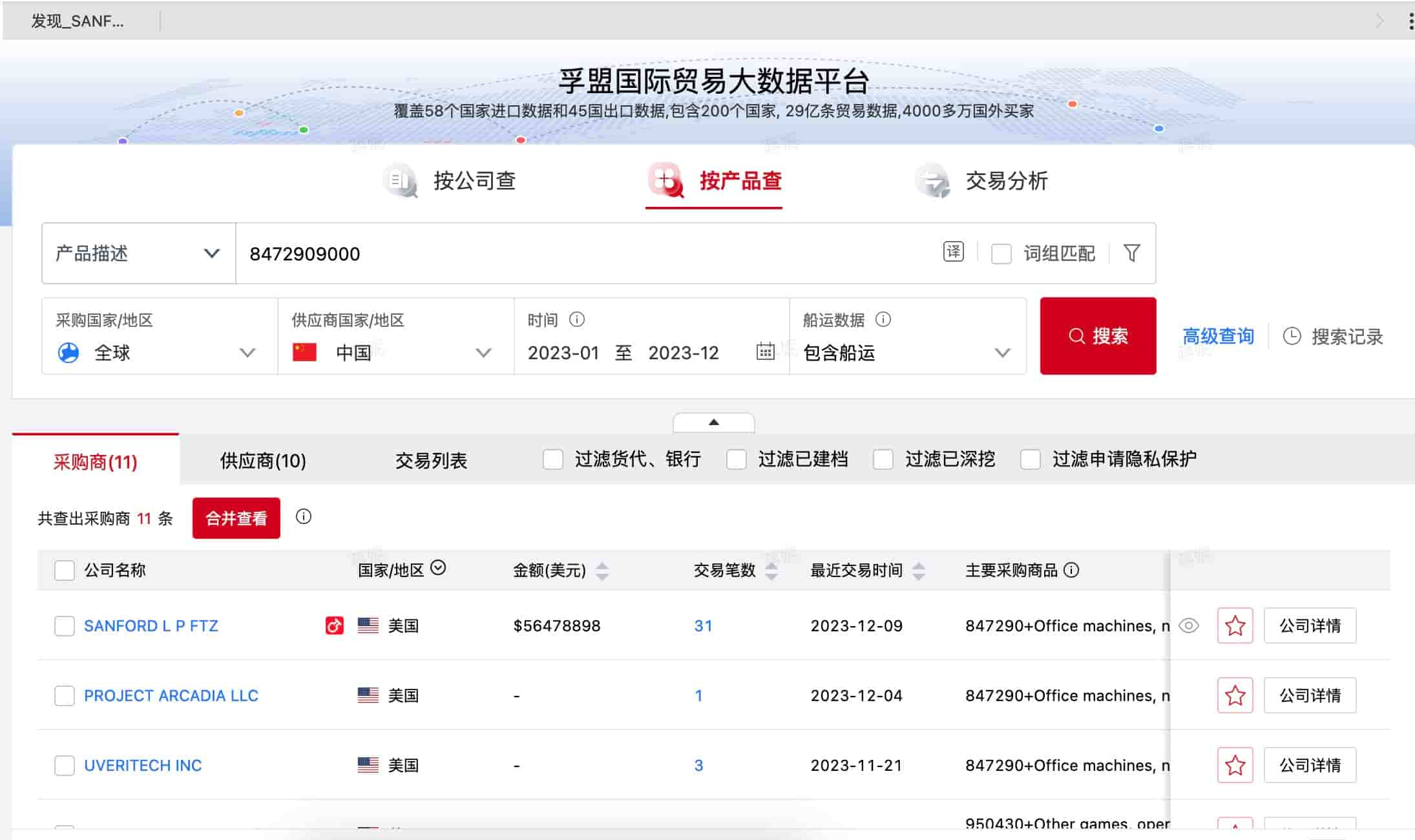Click the translate icon in search box
The width and height of the screenshot is (1415, 840).
point(953,252)
